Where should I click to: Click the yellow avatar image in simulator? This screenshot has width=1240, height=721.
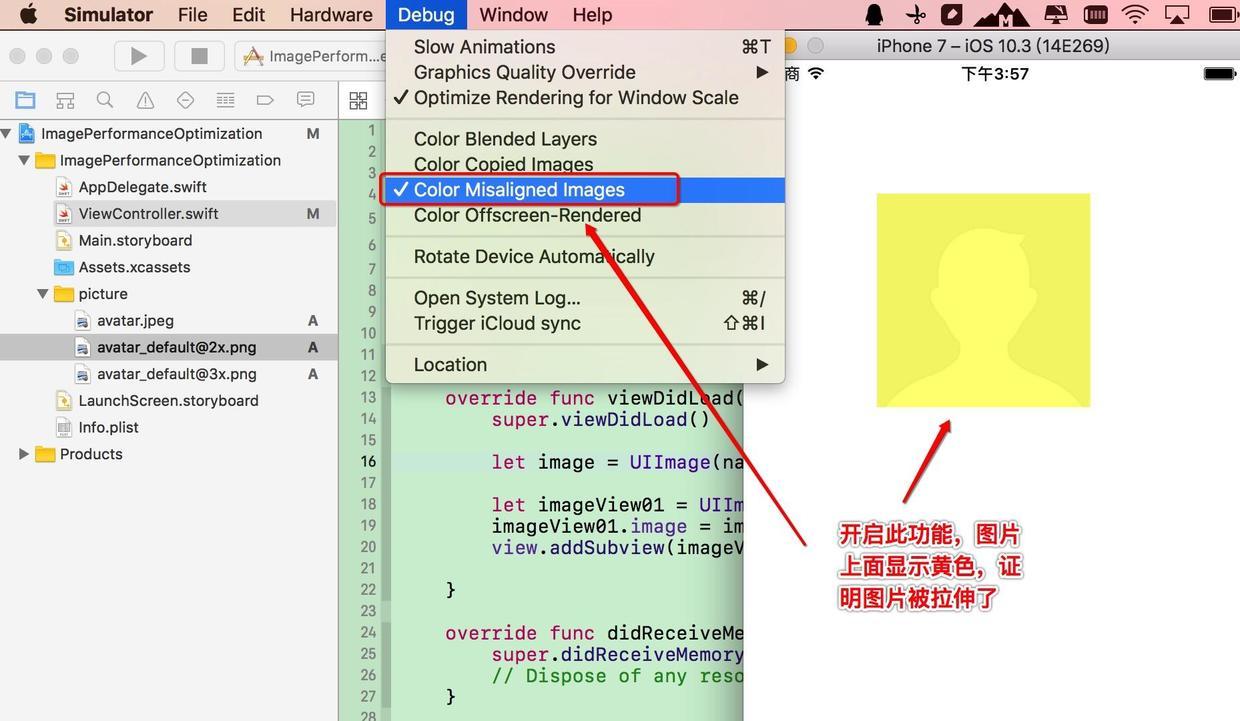(x=983, y=300)
